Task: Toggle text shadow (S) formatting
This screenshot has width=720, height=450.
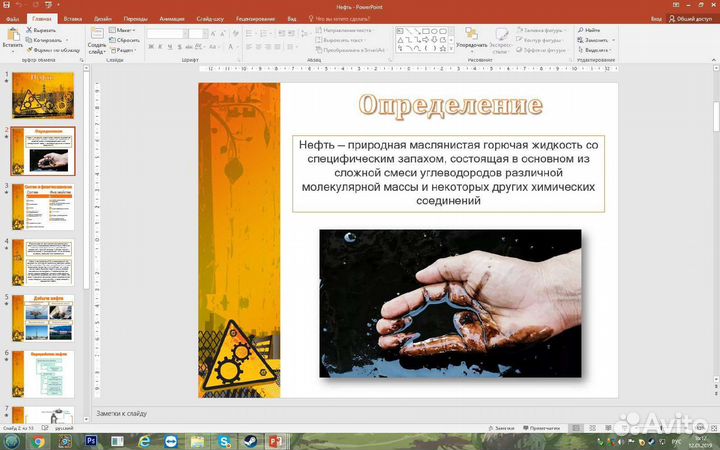Action: 180,47
